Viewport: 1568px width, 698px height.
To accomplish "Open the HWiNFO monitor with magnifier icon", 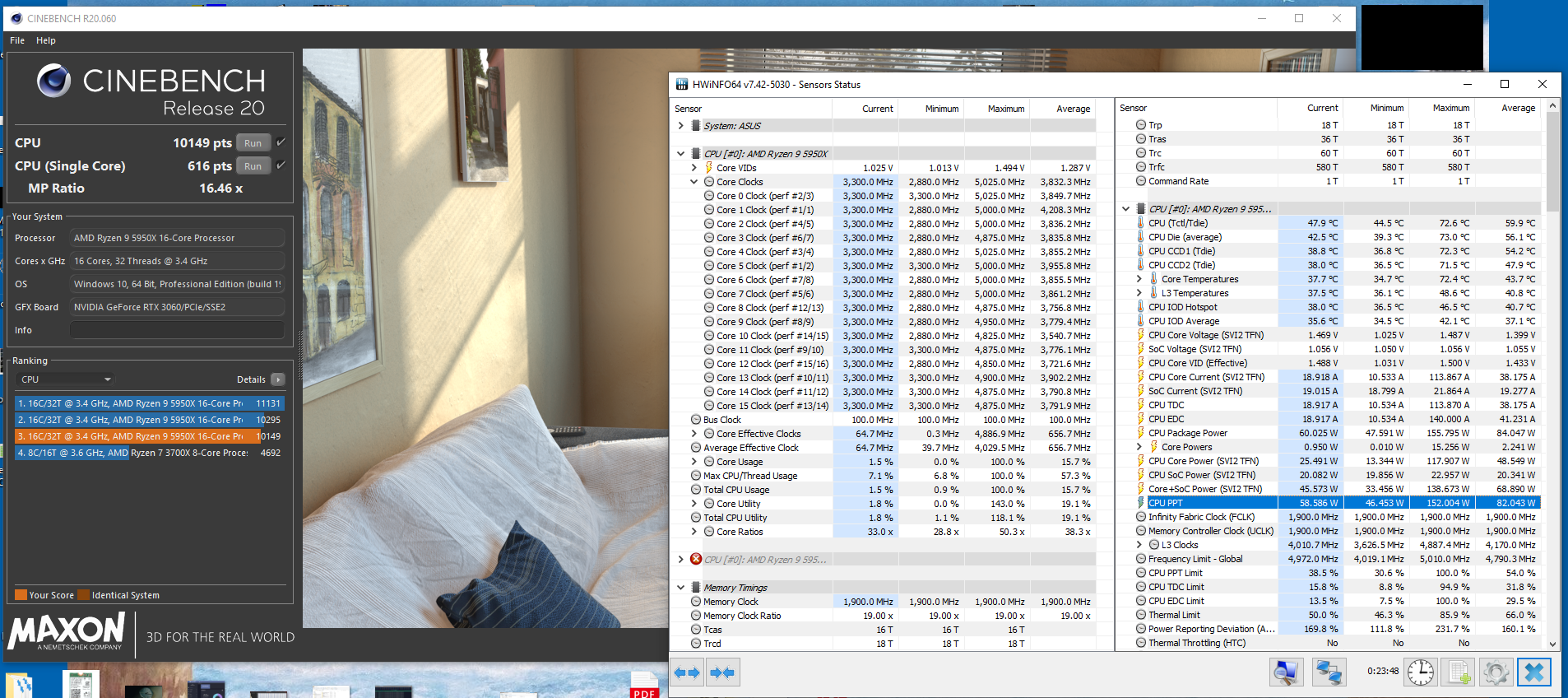I will point(1284,672).
